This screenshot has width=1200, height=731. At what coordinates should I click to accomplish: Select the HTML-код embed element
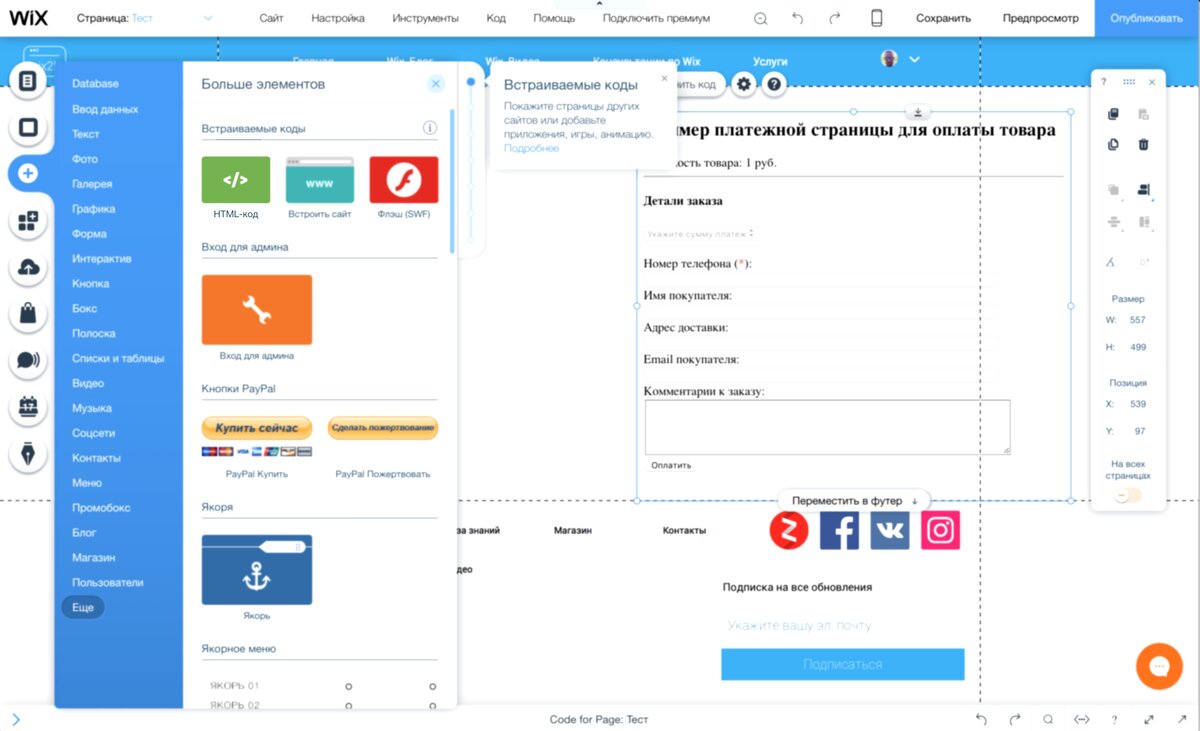point(234,180)
